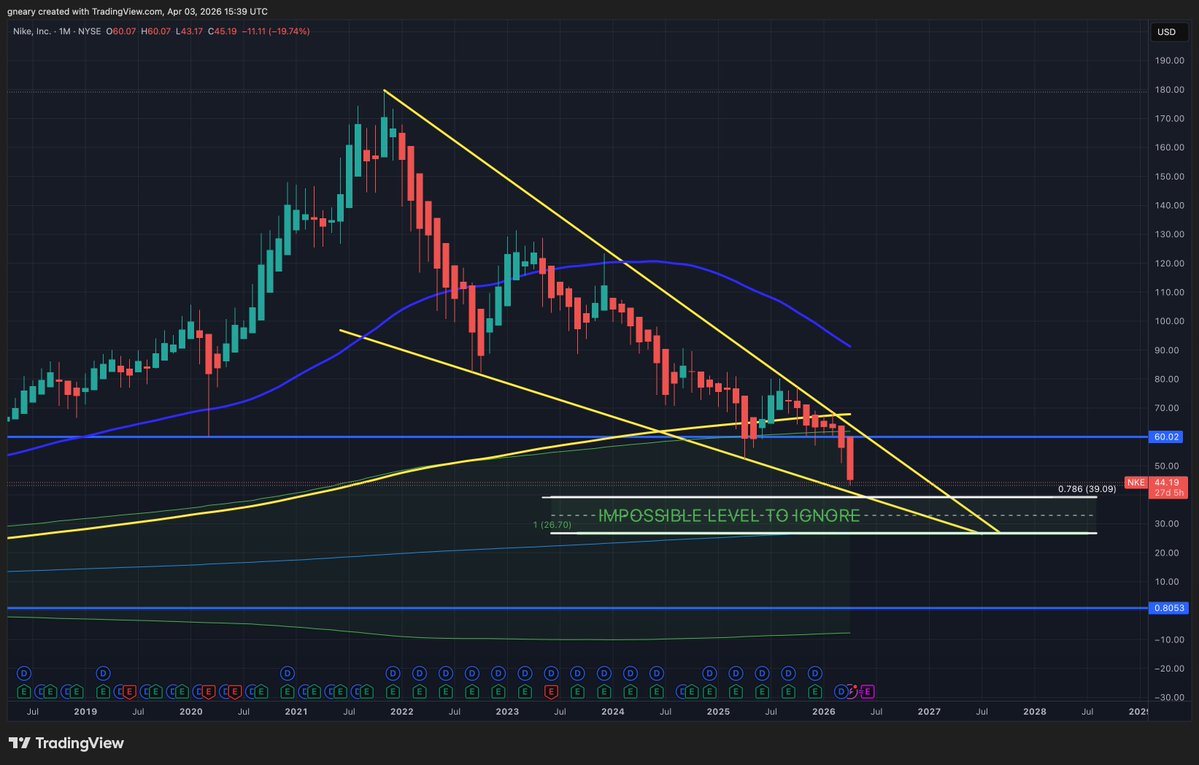Viewport: 1199px width, 765px height.
Task: Click the 190.00 price axis label
Action: coord(1169,60)
